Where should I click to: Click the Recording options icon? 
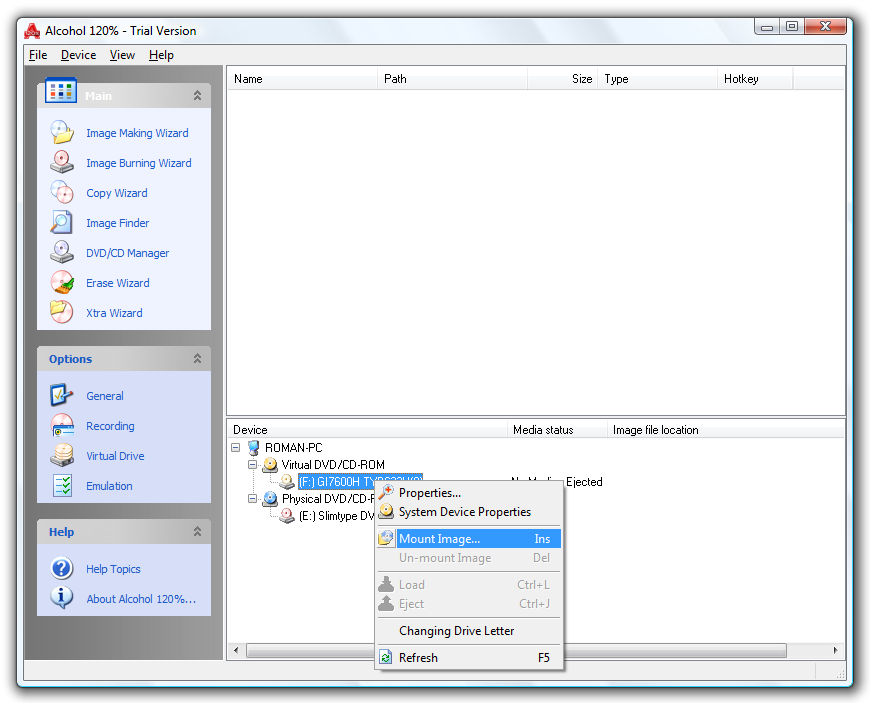[62, 426]
